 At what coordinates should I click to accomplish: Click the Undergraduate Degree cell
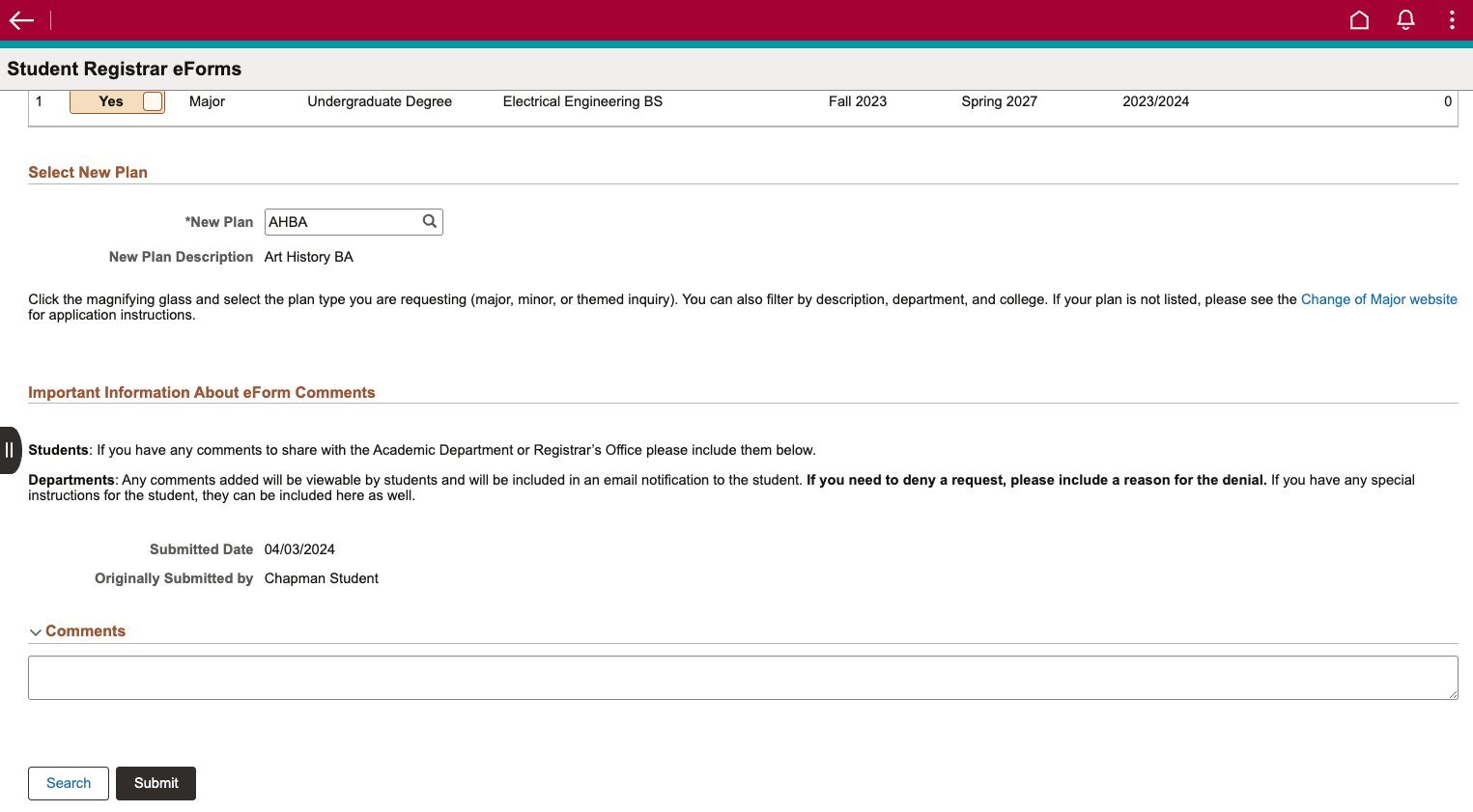[x=380, y=101]
